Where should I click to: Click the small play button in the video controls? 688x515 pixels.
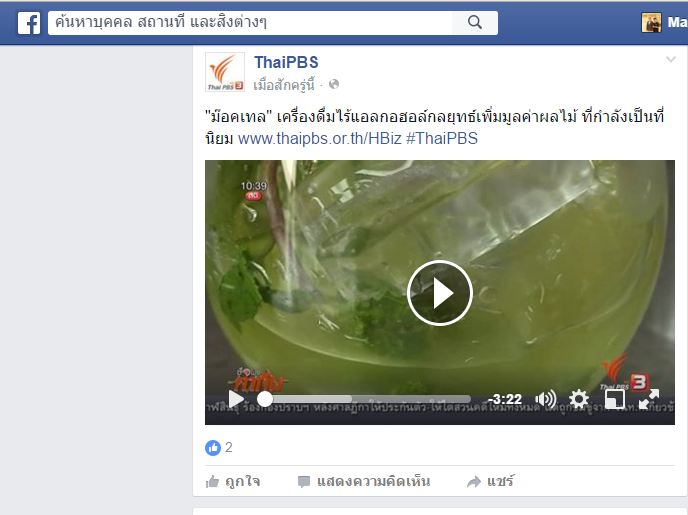pyautogui.click(x=236, y=399)
